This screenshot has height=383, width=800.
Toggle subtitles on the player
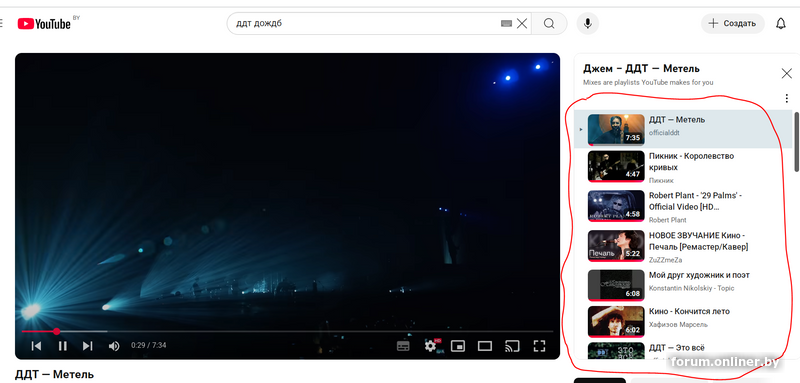403,346
